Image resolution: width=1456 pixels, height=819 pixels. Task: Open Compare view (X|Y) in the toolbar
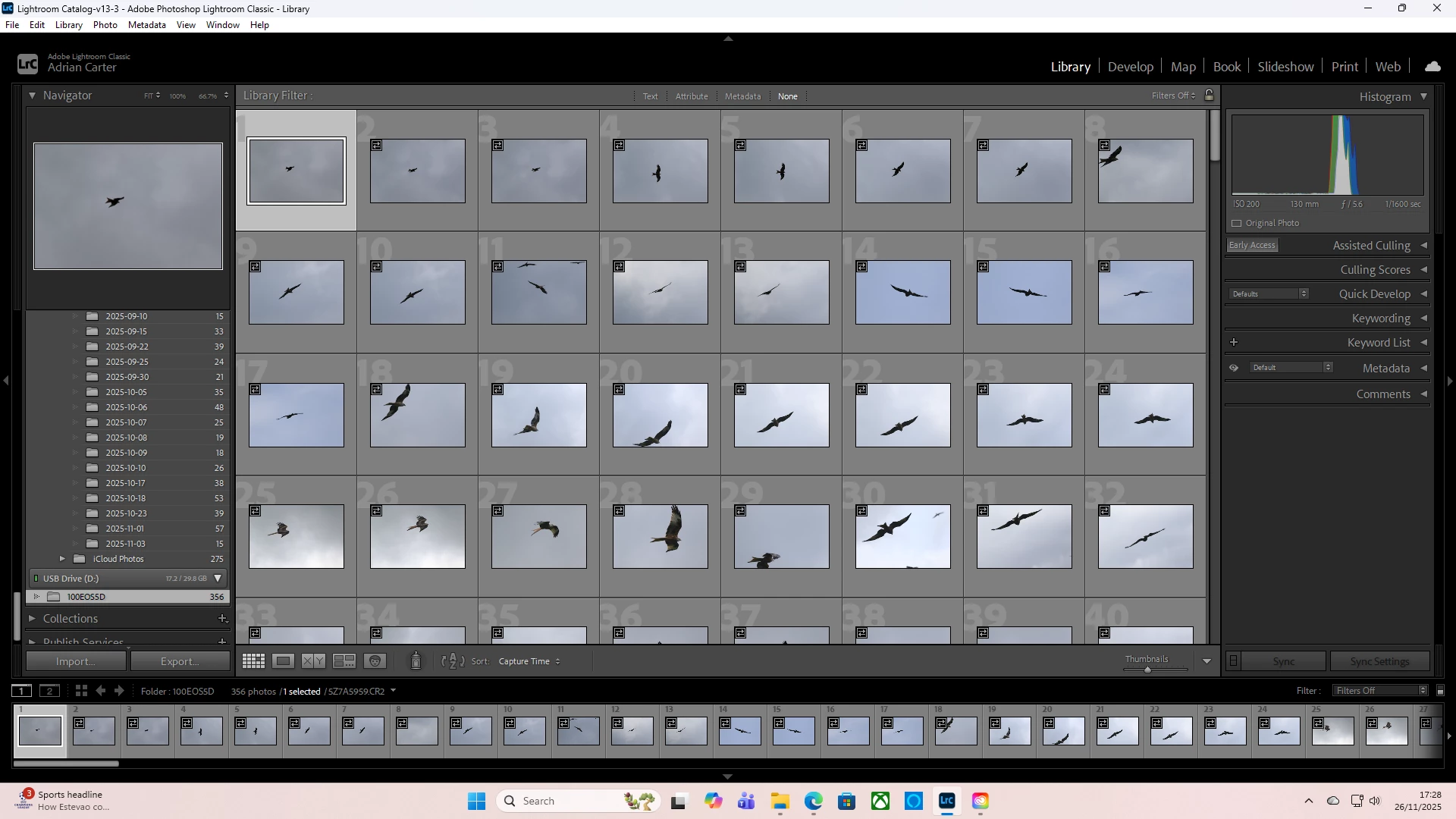[314, 661]
